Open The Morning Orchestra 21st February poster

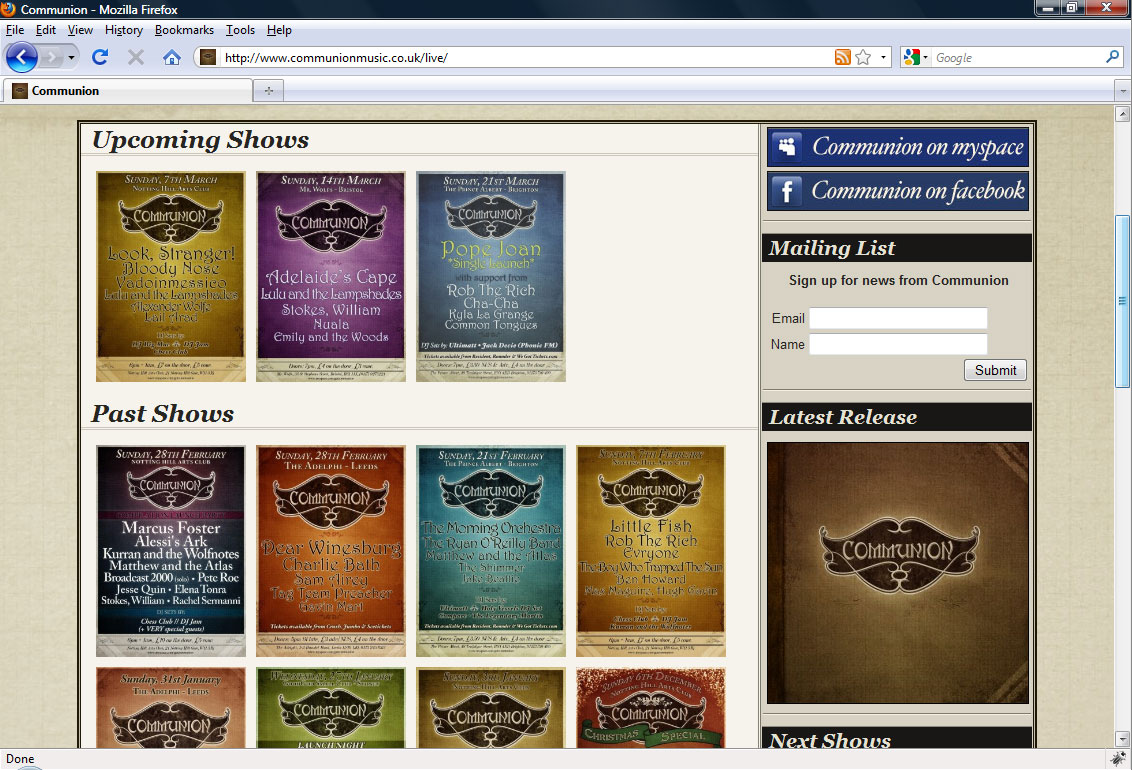[x=491, y=551]
